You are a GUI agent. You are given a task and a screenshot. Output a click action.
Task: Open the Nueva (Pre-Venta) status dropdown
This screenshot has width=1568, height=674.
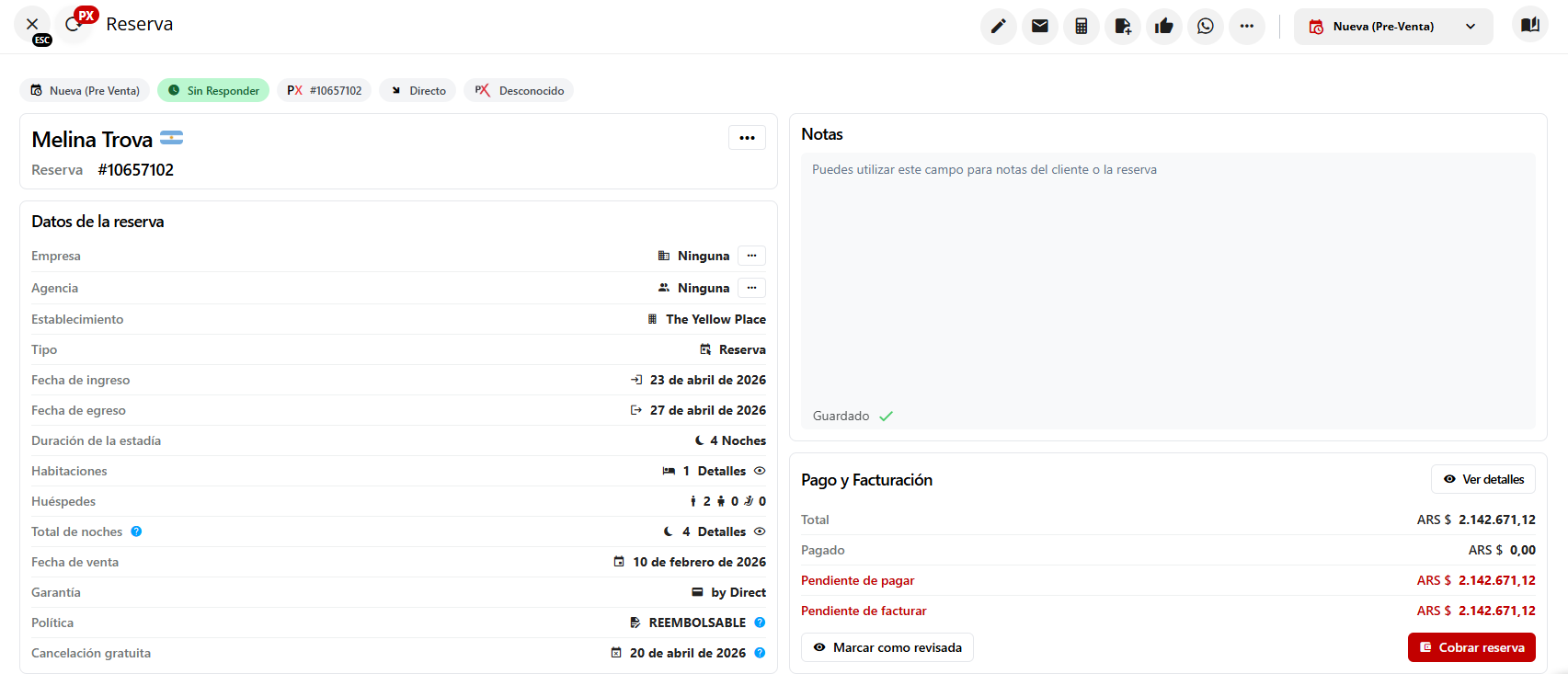pos(1392,27)
